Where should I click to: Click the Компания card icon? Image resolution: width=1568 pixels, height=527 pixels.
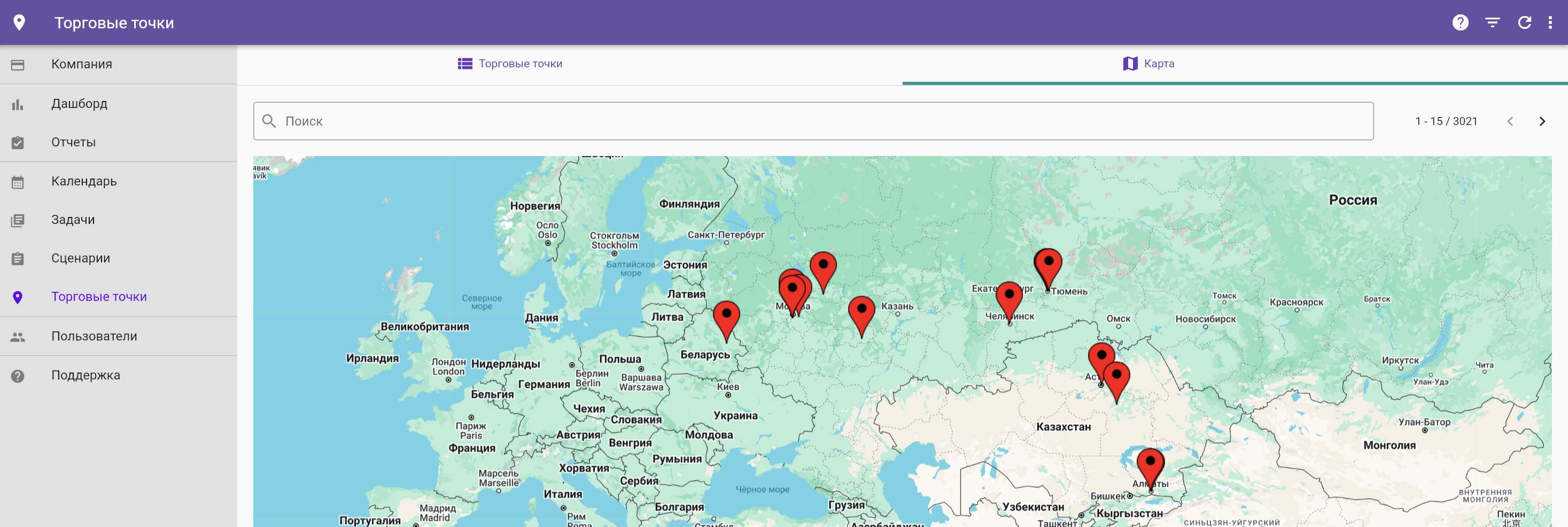18,65
